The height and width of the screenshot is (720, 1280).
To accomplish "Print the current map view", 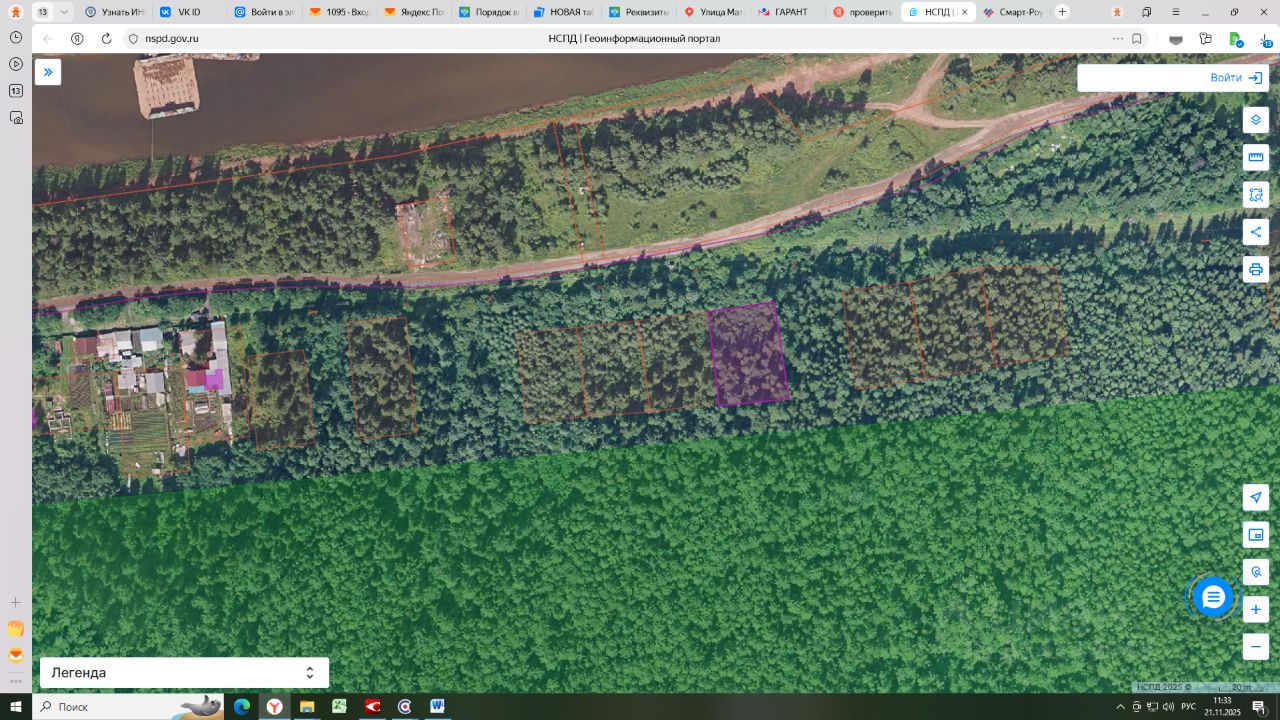I will pyautogui.click(x=1256, y=269).
